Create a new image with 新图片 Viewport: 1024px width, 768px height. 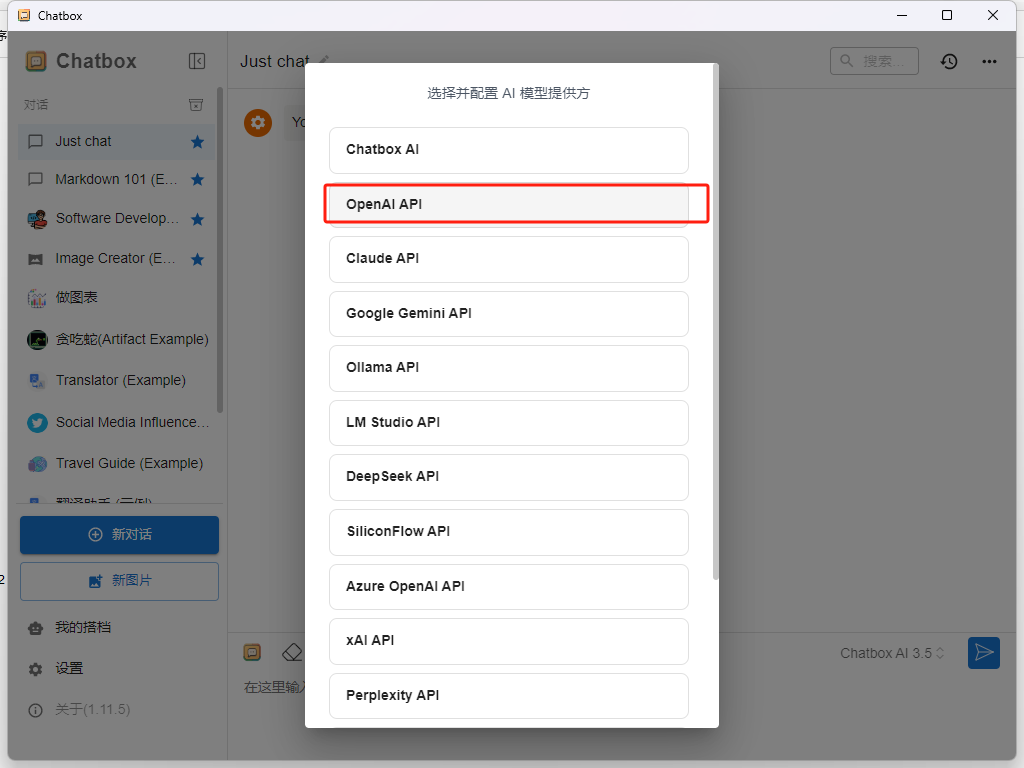point(120,581)
